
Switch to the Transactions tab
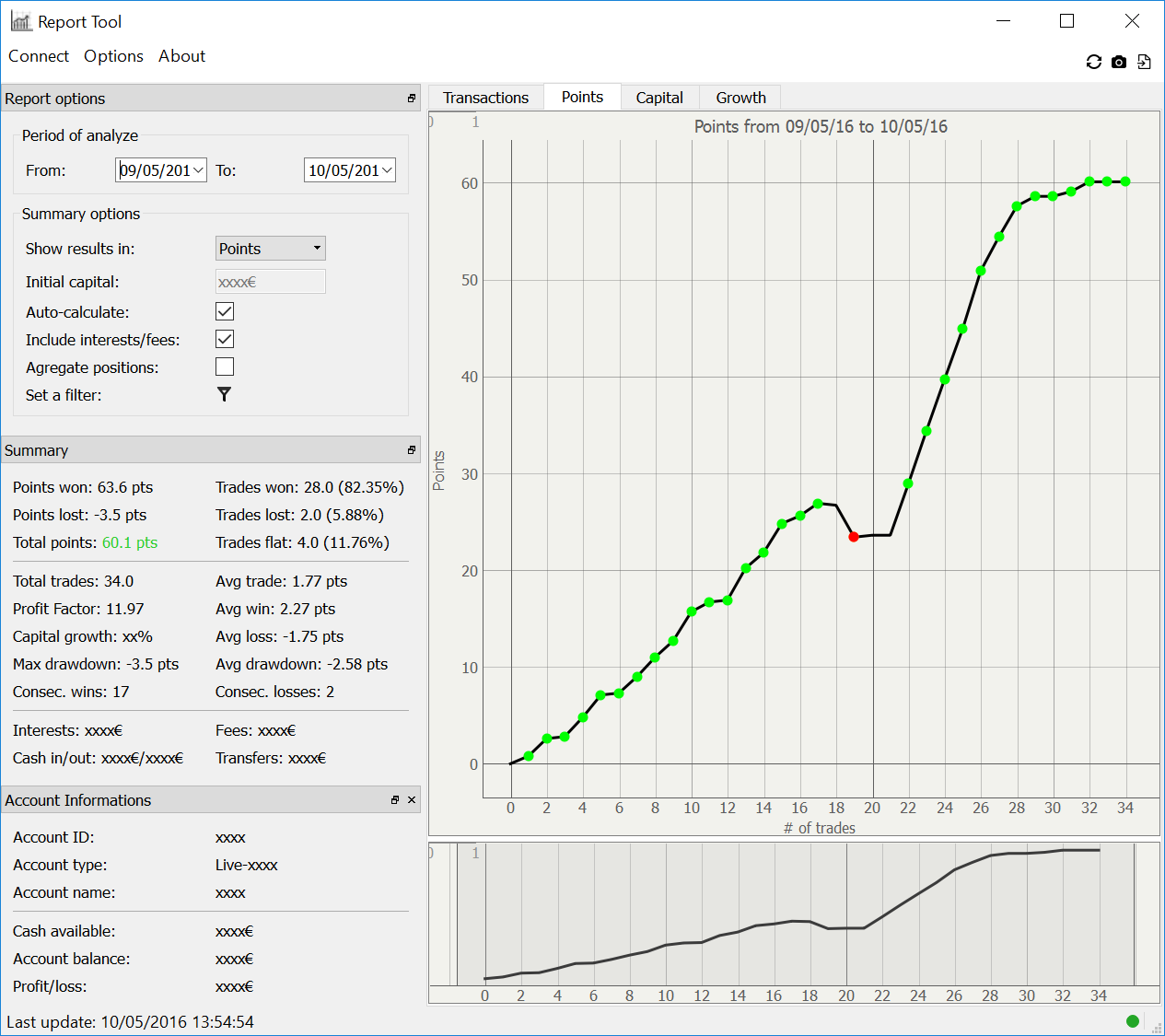pyautogui.click(x=485, y=98)
